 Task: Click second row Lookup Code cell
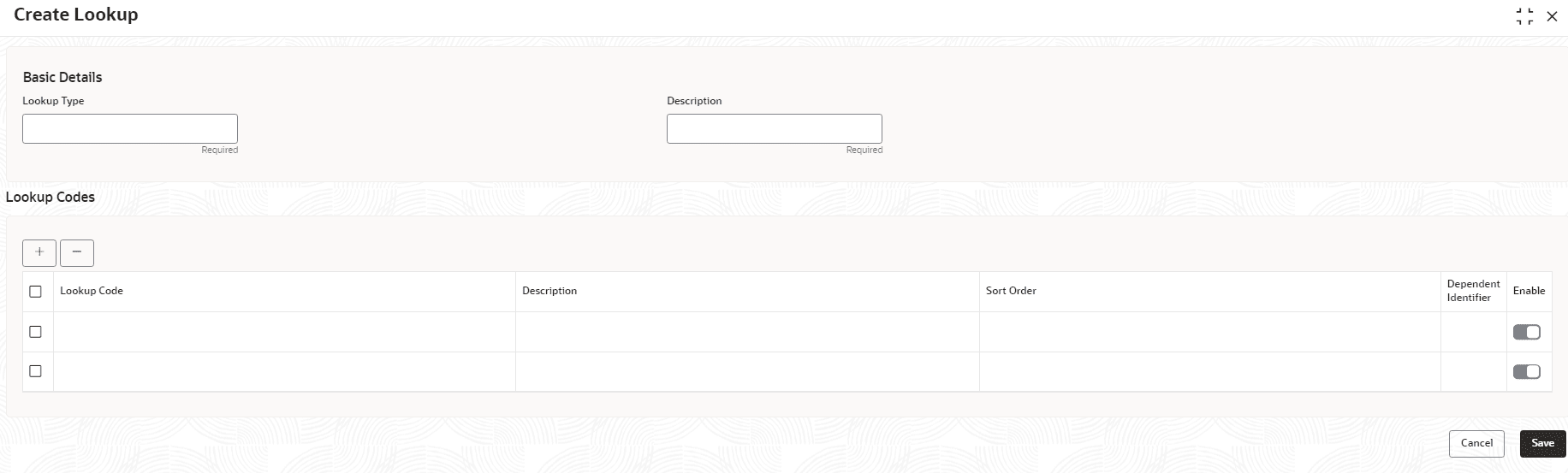coord(284,372)
